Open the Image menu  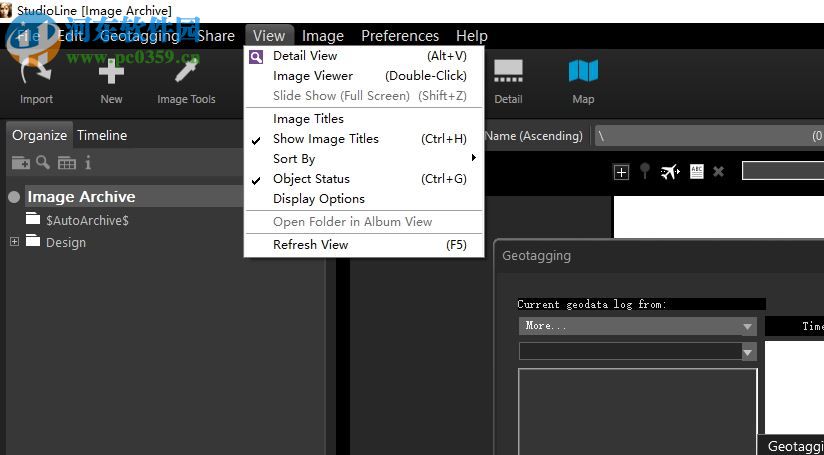pos(323,36)
